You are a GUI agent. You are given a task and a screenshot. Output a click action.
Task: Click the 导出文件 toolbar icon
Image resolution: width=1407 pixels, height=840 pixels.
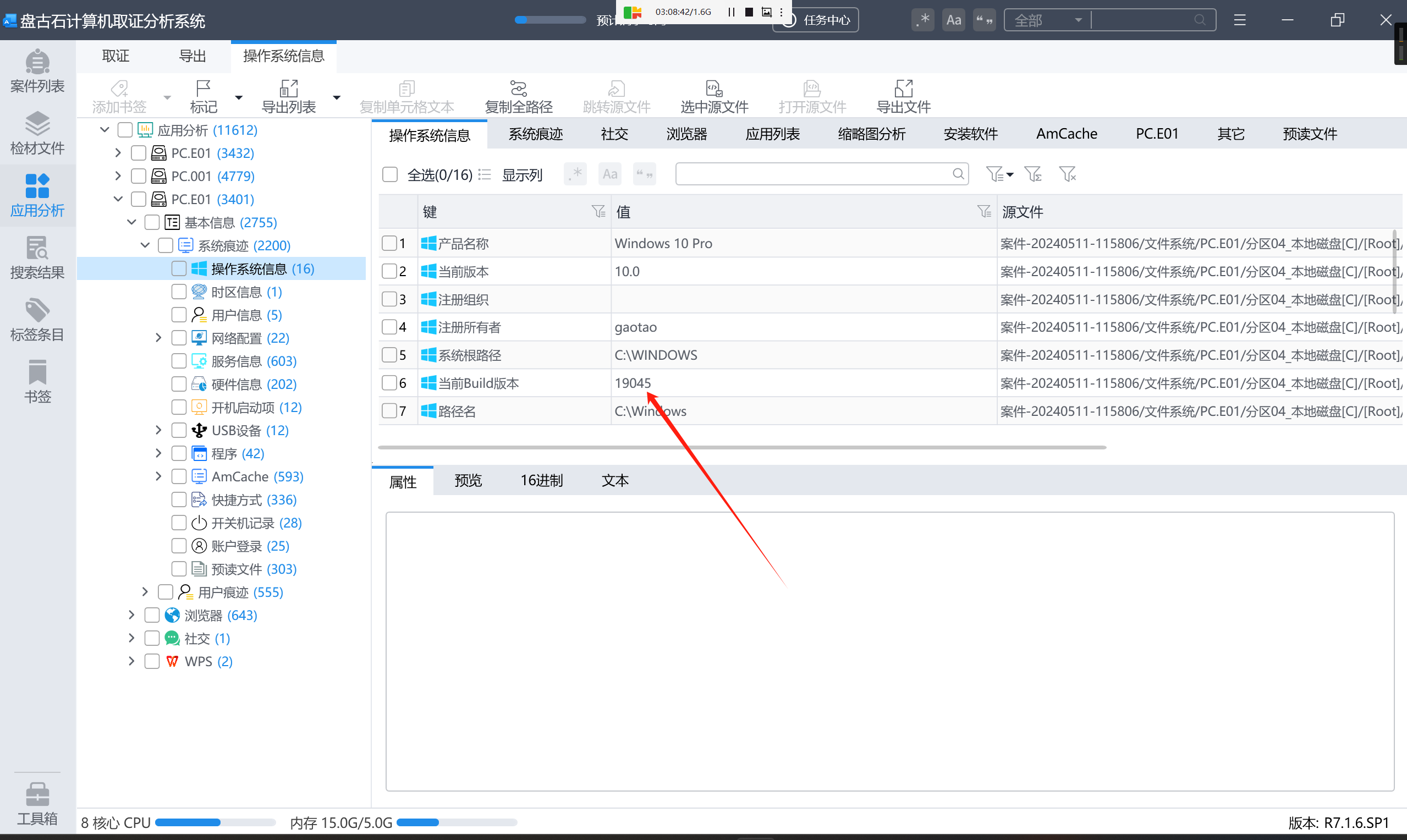[903, 96]
